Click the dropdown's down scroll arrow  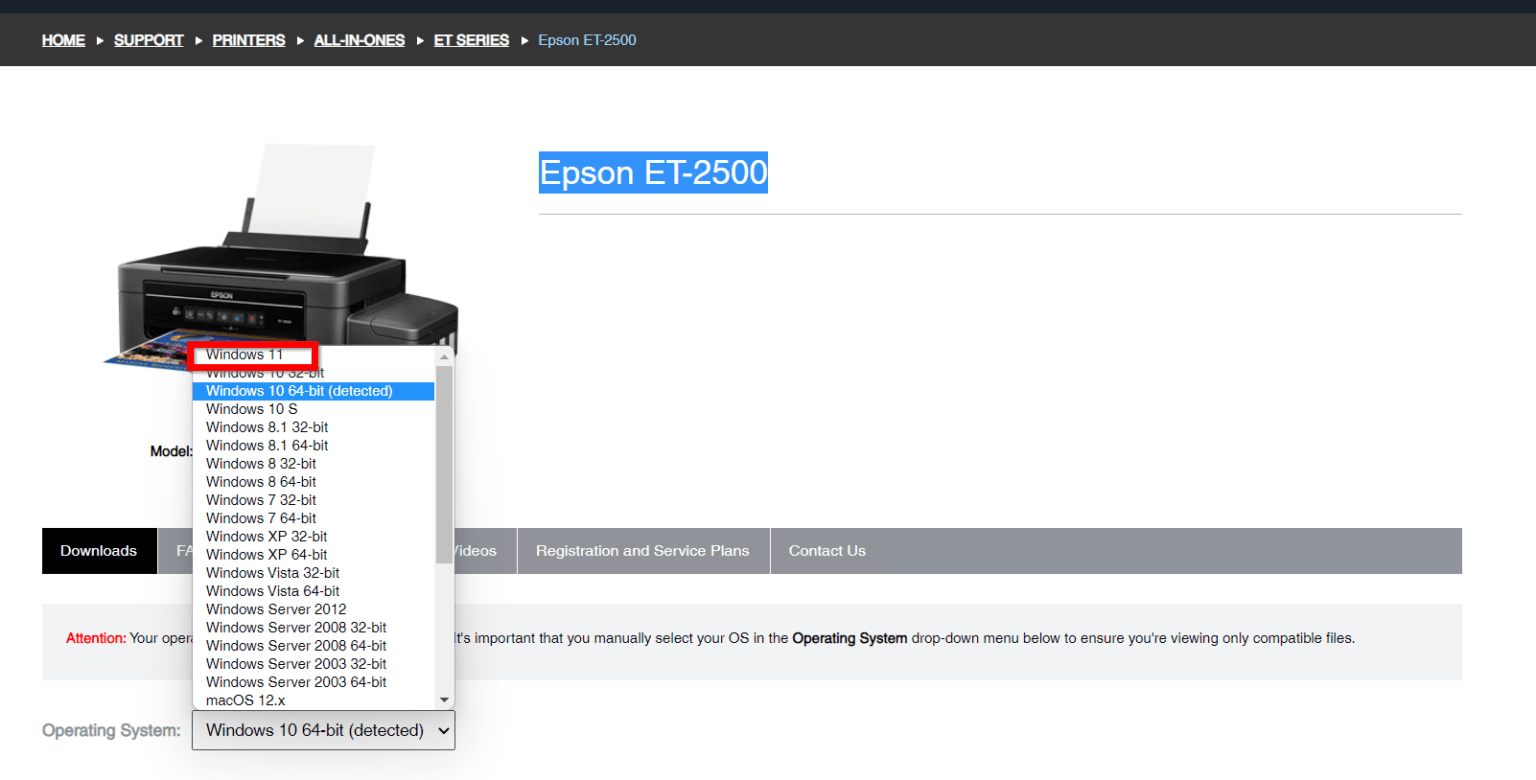click(444, 698)
